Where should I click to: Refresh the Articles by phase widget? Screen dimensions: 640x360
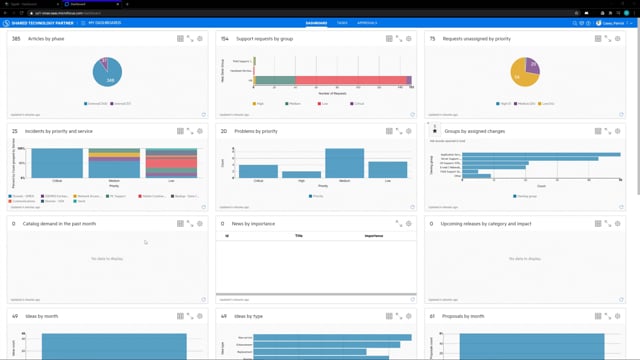click(204, 115)
